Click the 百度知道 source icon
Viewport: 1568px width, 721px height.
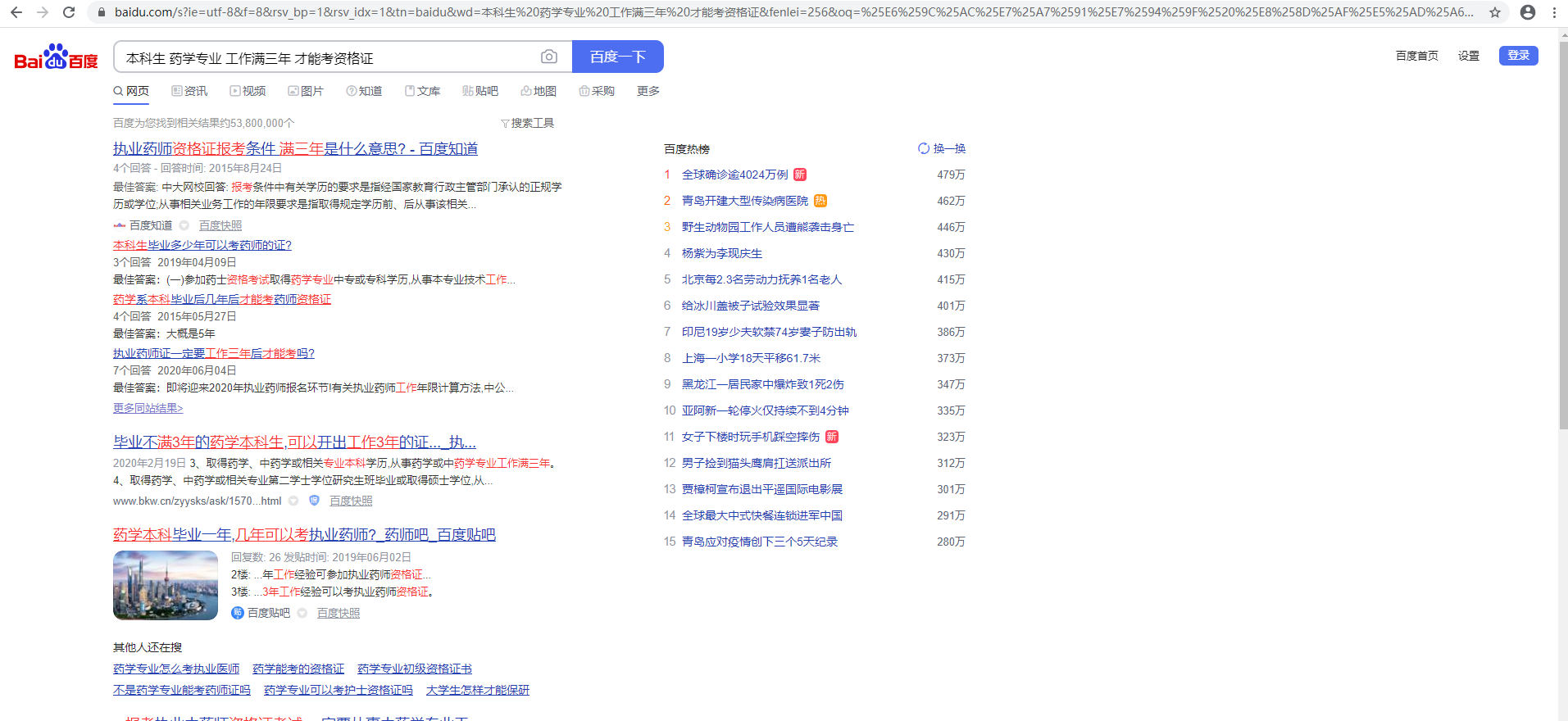(x=120, y=225)
